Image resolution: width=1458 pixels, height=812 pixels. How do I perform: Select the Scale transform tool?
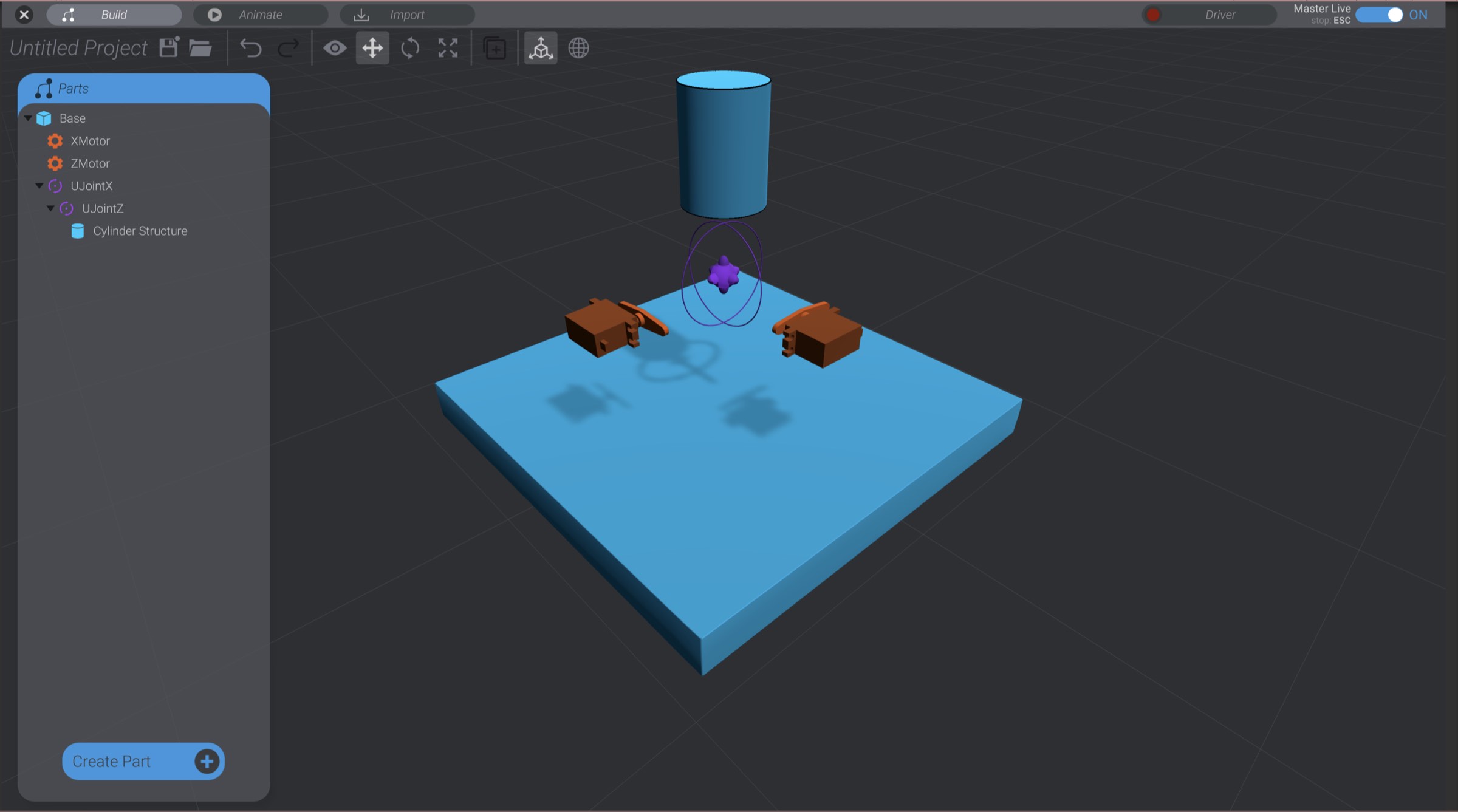click(x=448, y=48)
